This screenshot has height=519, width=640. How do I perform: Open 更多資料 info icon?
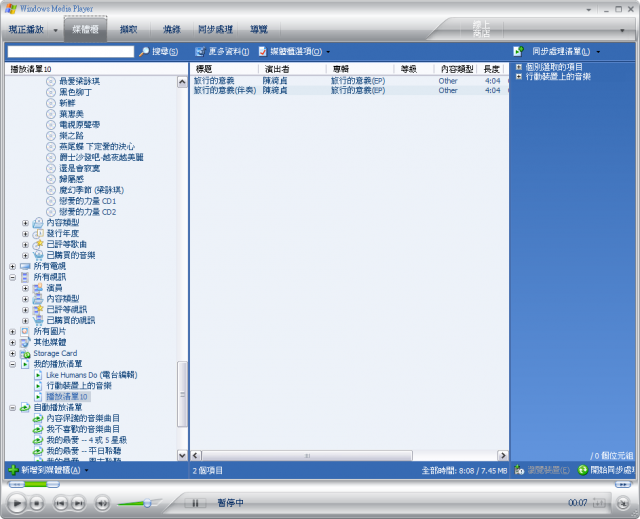tap(200, 51)
